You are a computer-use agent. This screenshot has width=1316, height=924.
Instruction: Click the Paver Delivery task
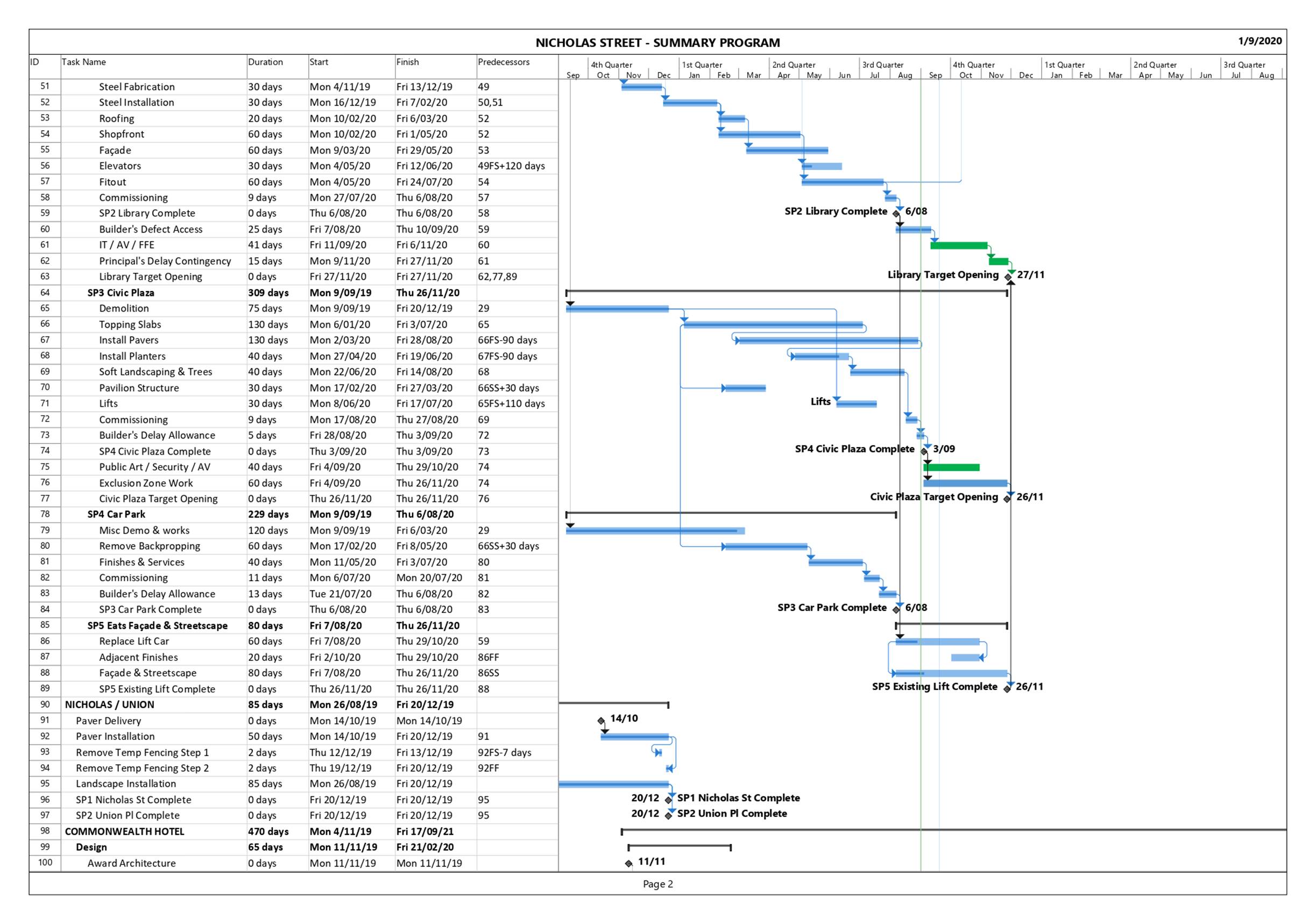tap(108, 721)
